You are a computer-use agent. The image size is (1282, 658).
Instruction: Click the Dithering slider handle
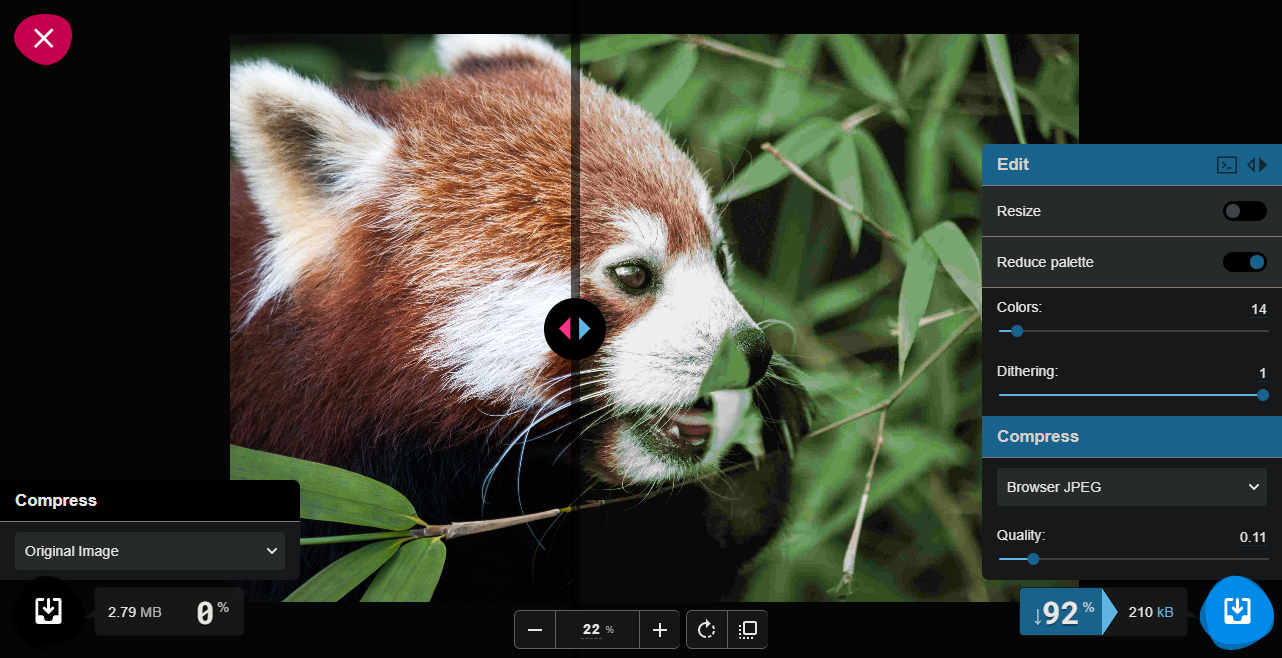pos(1263,395)
